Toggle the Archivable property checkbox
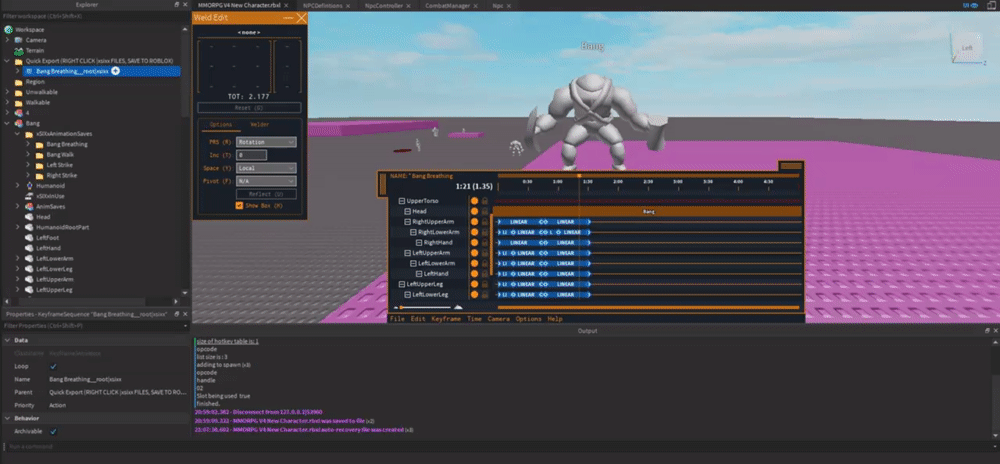The height and width of the screenshot is (464, 1000). point(54,431)
